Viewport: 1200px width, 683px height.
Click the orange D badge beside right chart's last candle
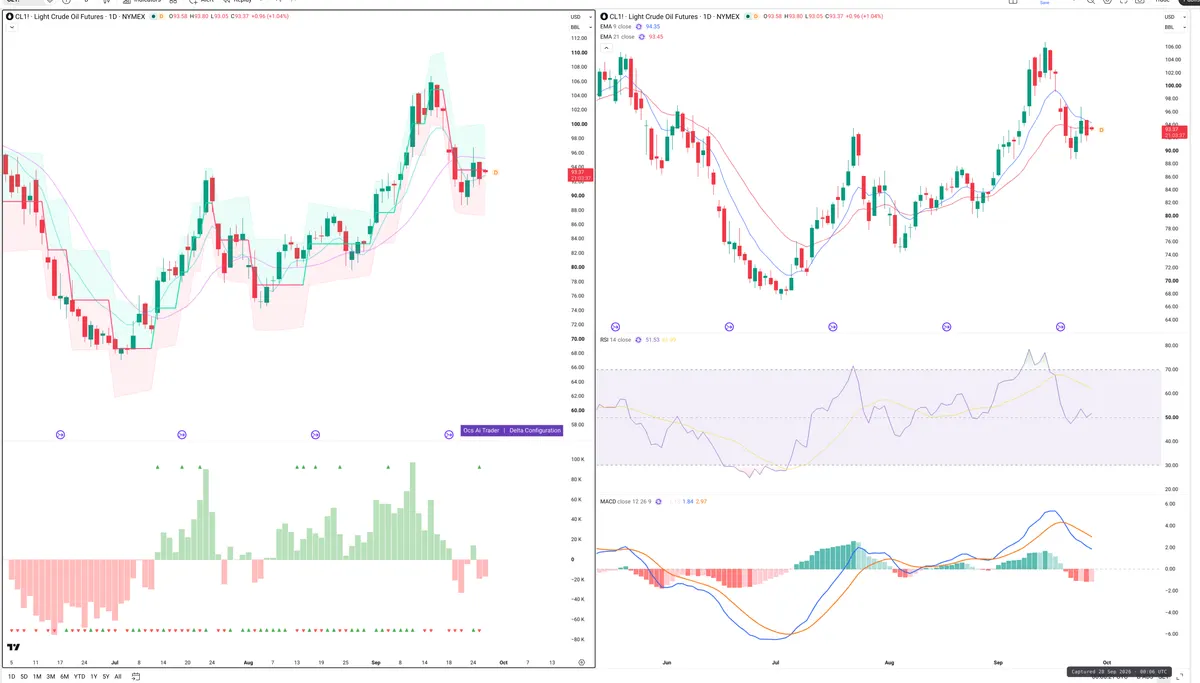click(1101, 129)
